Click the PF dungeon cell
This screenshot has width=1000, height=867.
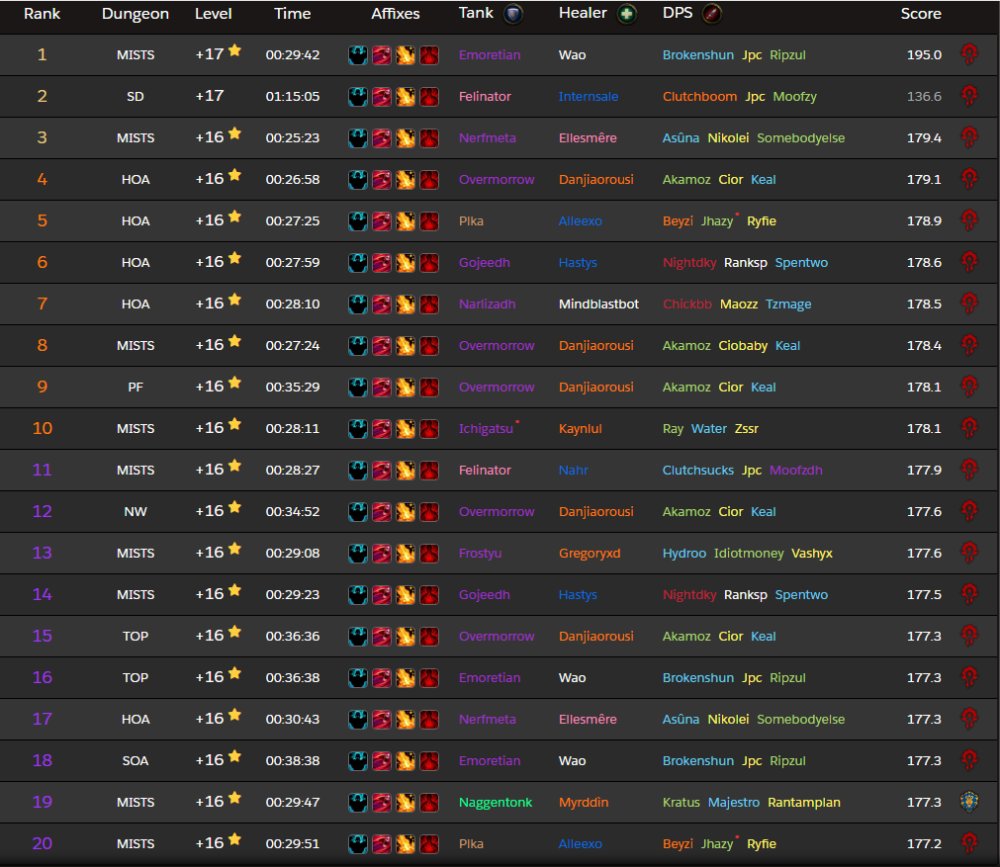point(135,387)
